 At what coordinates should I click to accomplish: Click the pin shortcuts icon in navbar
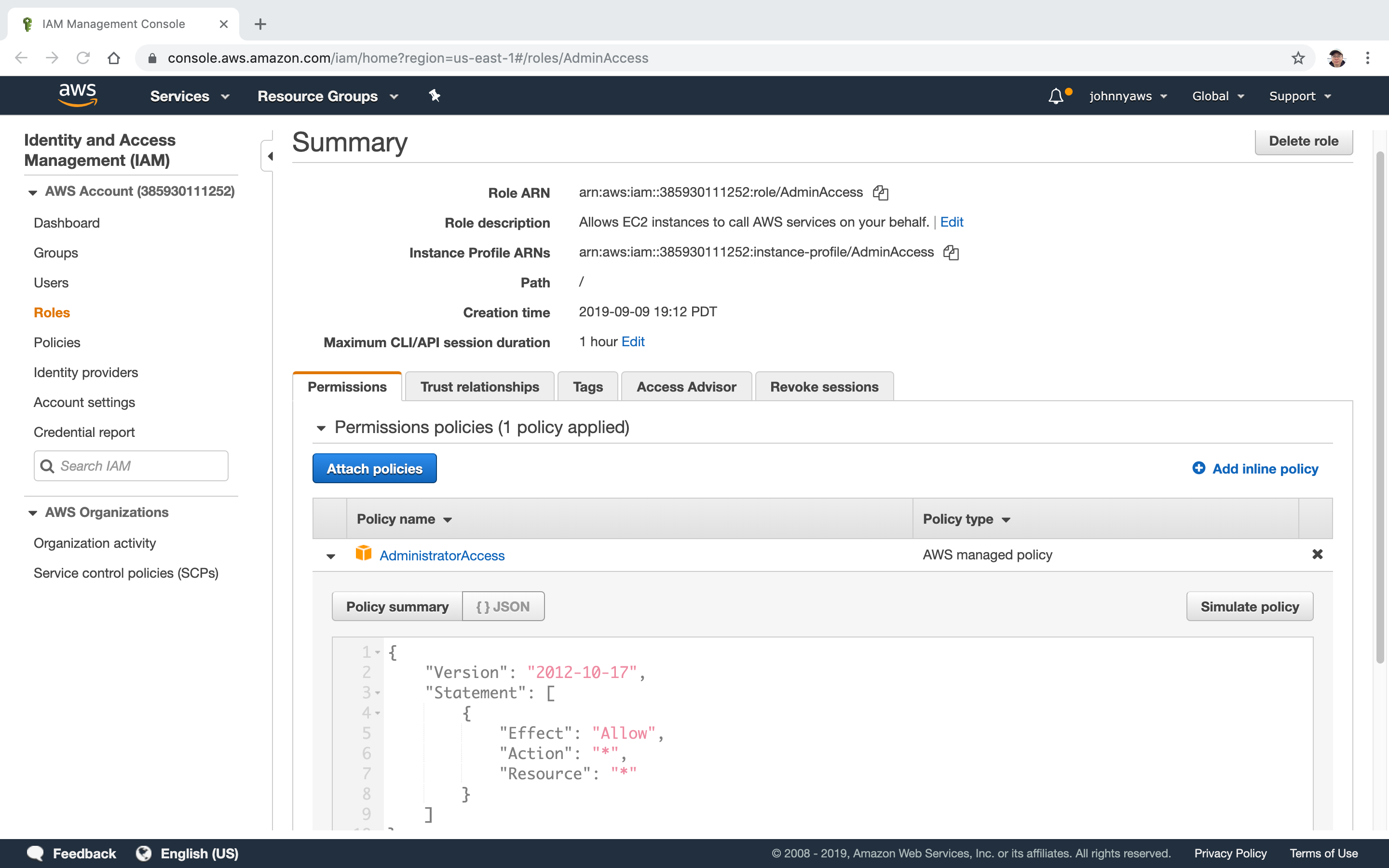point(435,96)
